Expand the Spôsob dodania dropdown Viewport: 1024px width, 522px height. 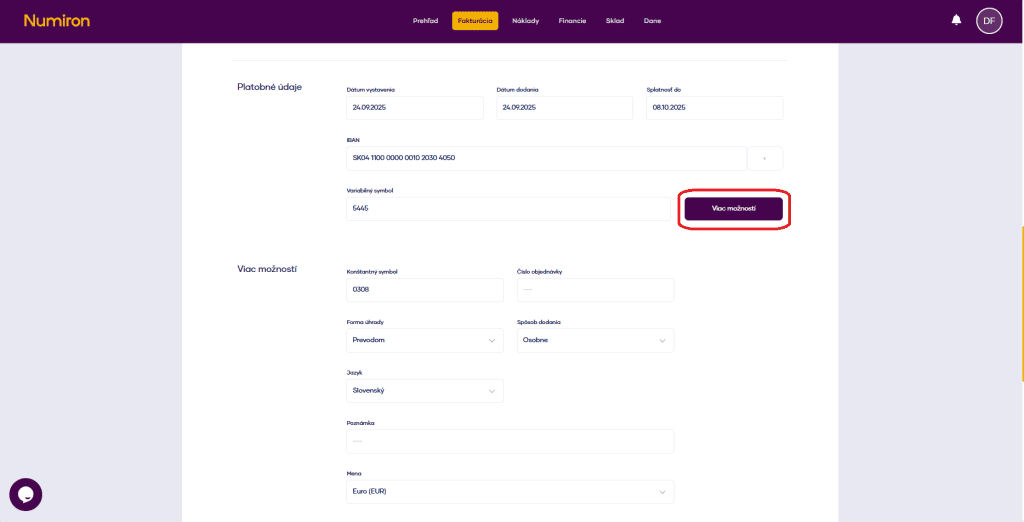pyautogui.click(x=595, y=340)
